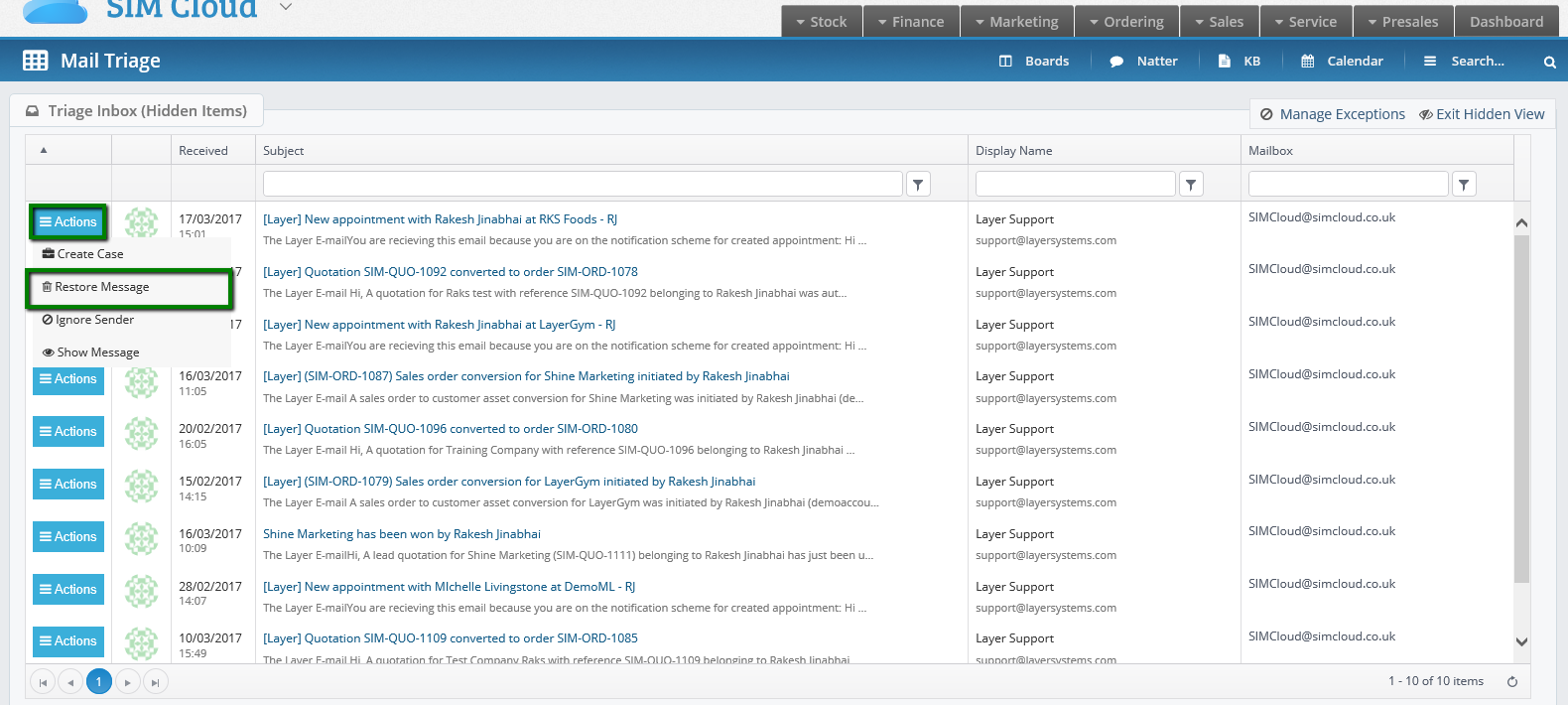The image size is (1568, 705).
Task: Open the Boards menu item
Action: coord(1034,62)
